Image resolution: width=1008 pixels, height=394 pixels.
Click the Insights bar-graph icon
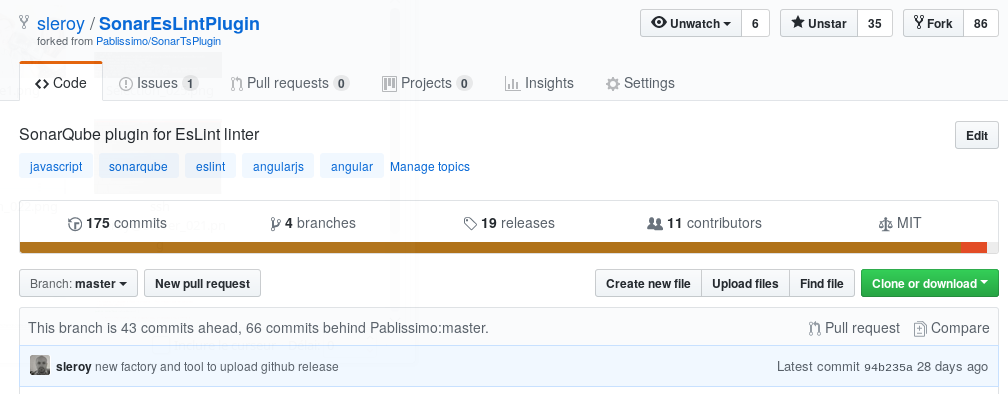(512, 84)
